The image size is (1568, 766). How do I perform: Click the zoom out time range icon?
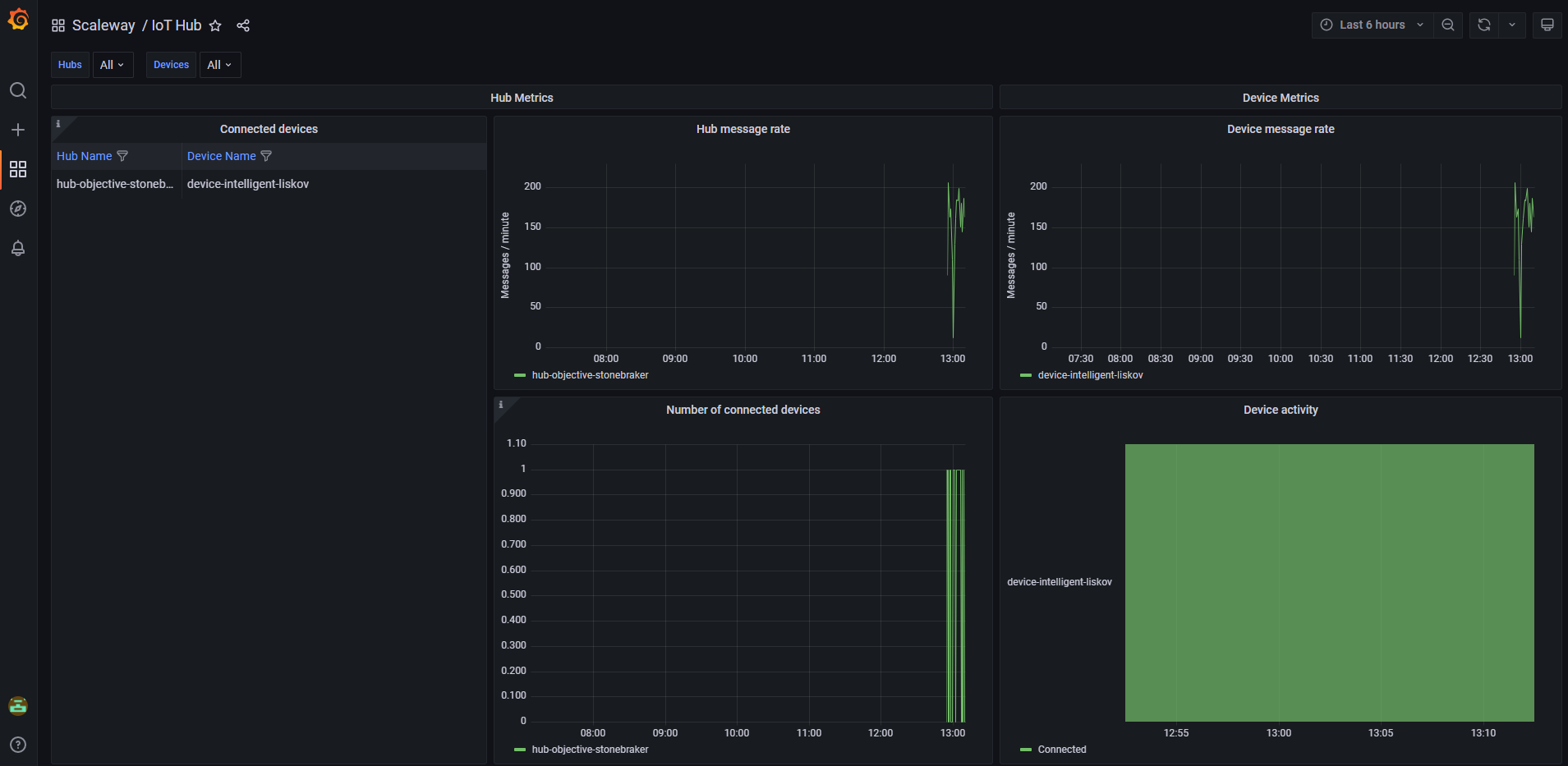tap(1448, 25)
